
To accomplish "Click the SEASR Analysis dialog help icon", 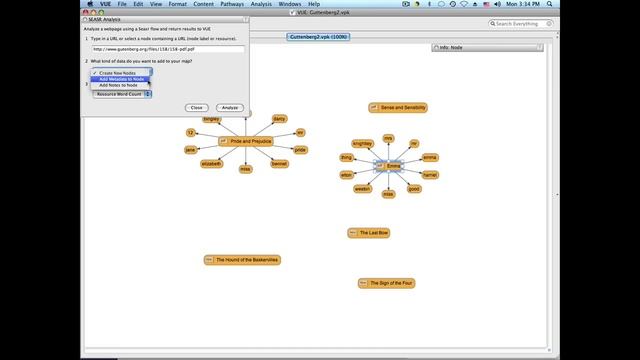I will point(246,19).
